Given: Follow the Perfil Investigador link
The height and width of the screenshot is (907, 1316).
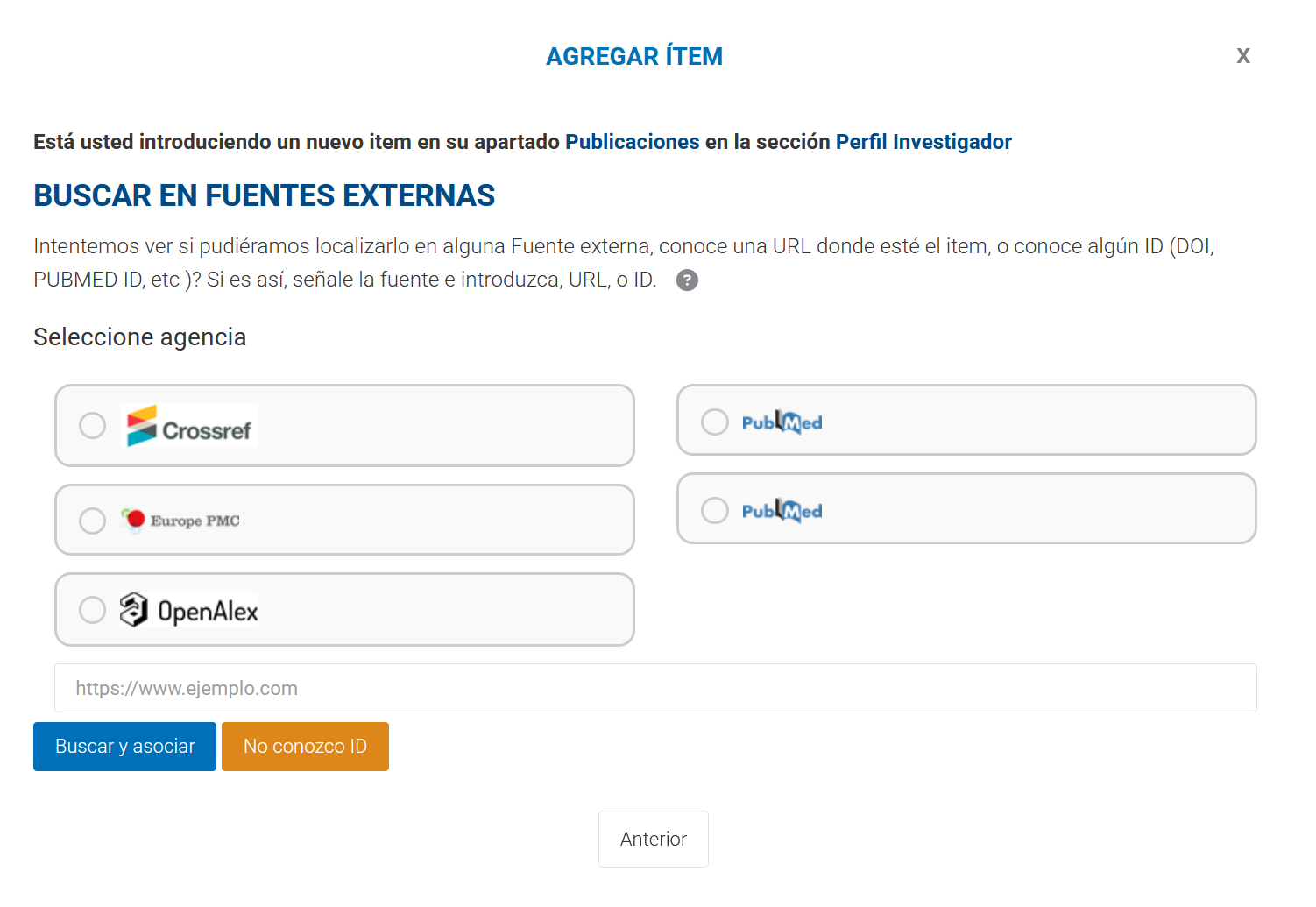Looking at the screenshot, I should click(x=923, y=142).
